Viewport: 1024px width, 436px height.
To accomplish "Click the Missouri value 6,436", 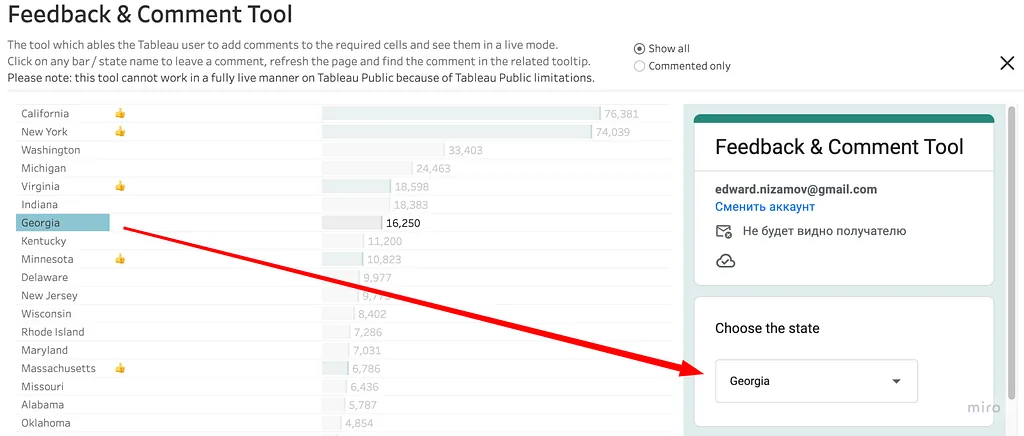I will (x=364, y=386).
